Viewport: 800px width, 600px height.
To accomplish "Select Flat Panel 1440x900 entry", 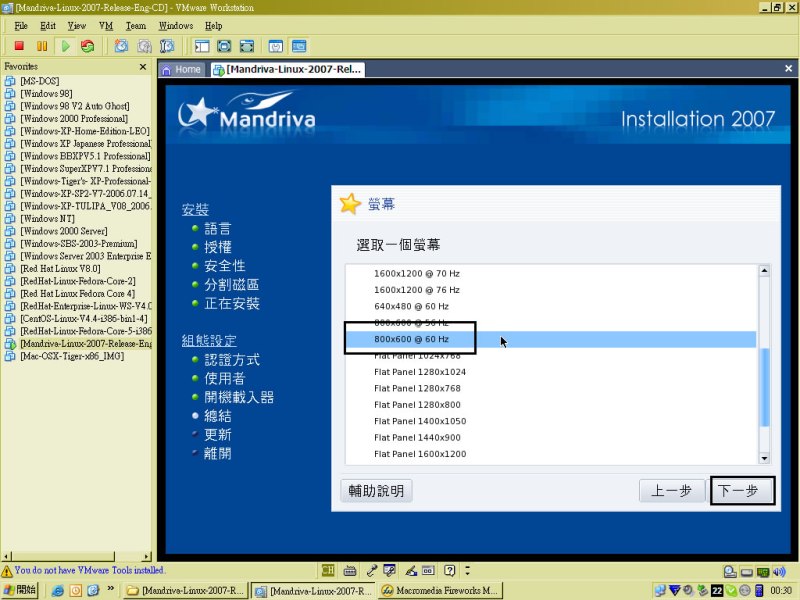I will pyautogui.click(x=551, y=437).
